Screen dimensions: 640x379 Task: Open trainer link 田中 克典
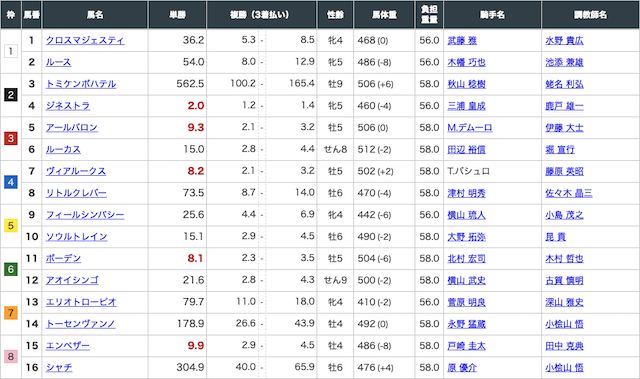coord(564,346)
